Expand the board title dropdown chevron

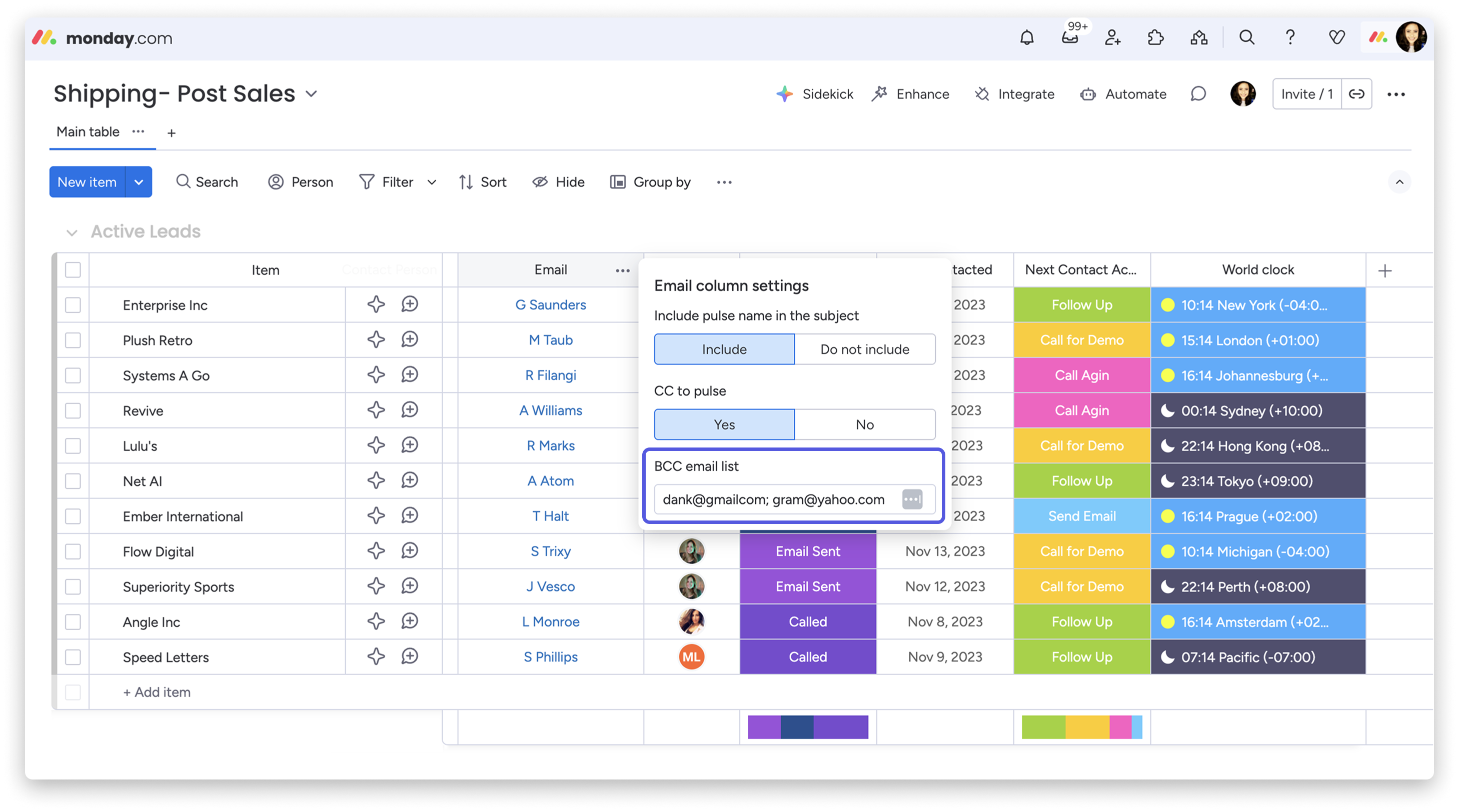[311, 94]
